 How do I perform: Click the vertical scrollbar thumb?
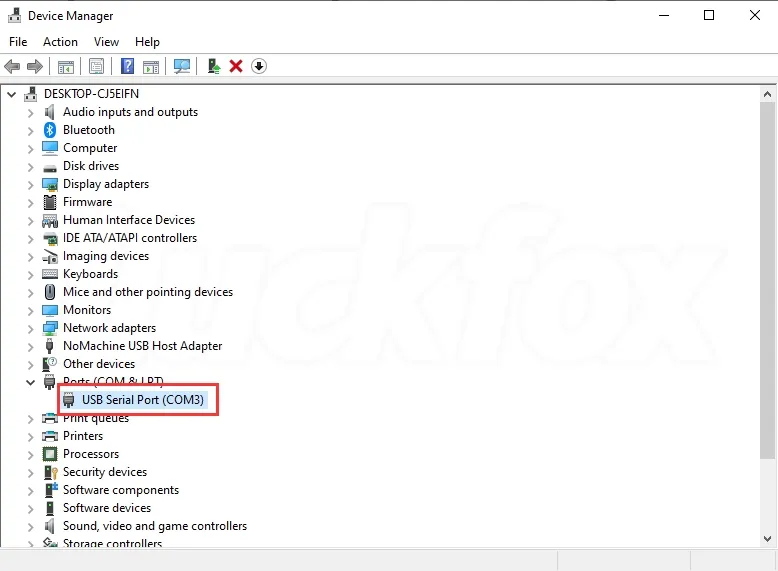768,280
